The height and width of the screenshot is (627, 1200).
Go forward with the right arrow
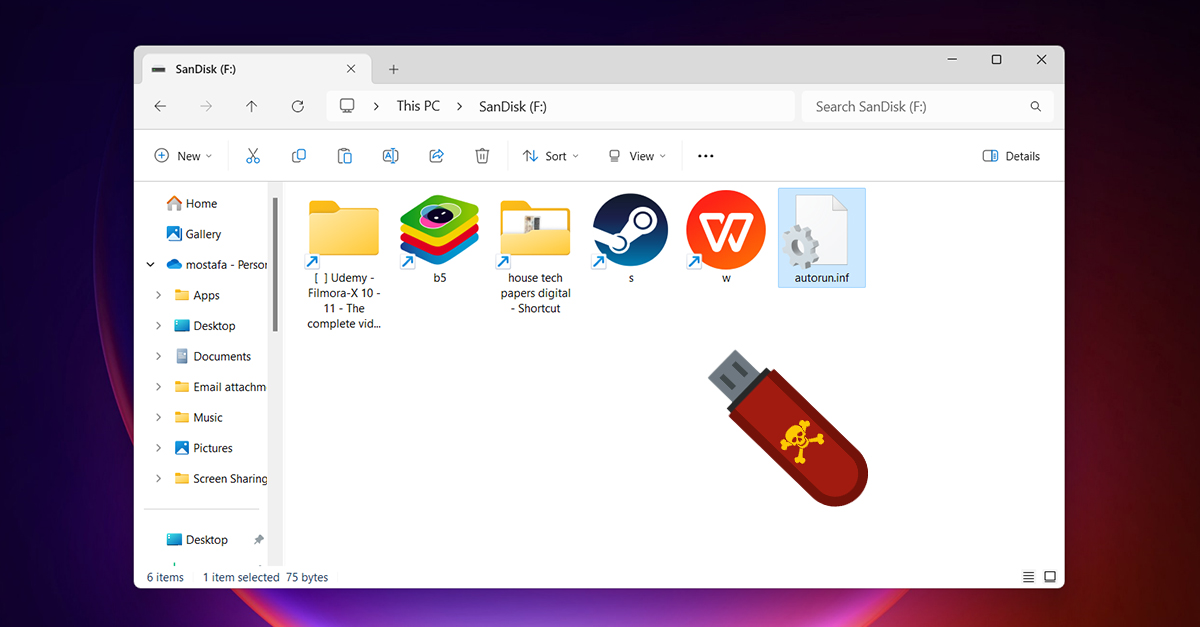[x=206, y=106]
